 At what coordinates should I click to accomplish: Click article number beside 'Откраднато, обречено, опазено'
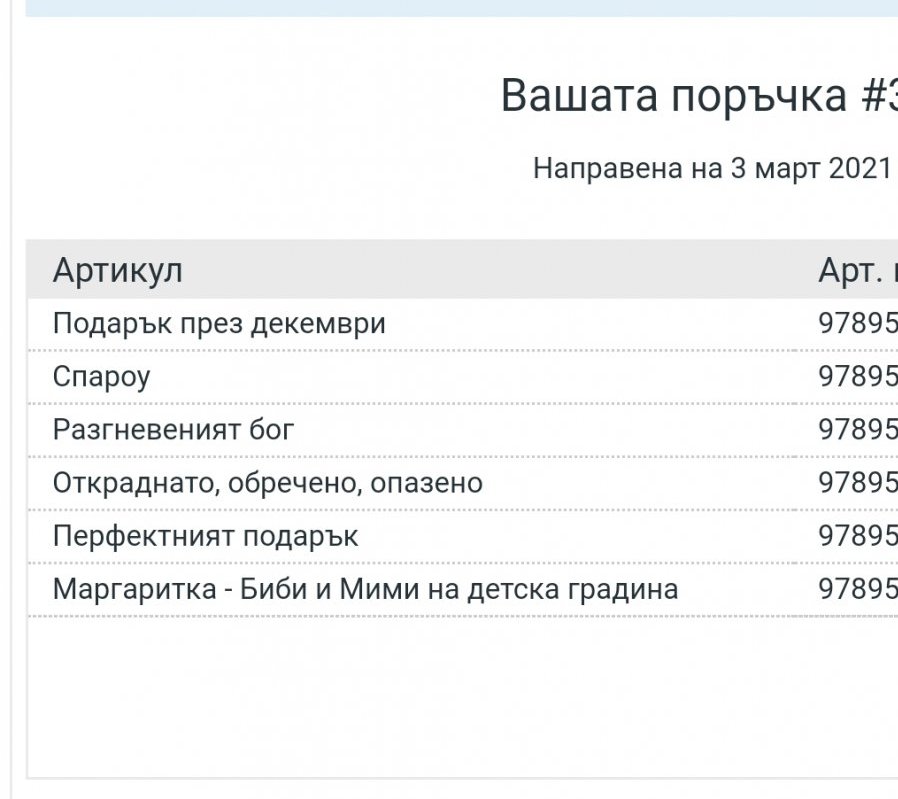[857, 483]
